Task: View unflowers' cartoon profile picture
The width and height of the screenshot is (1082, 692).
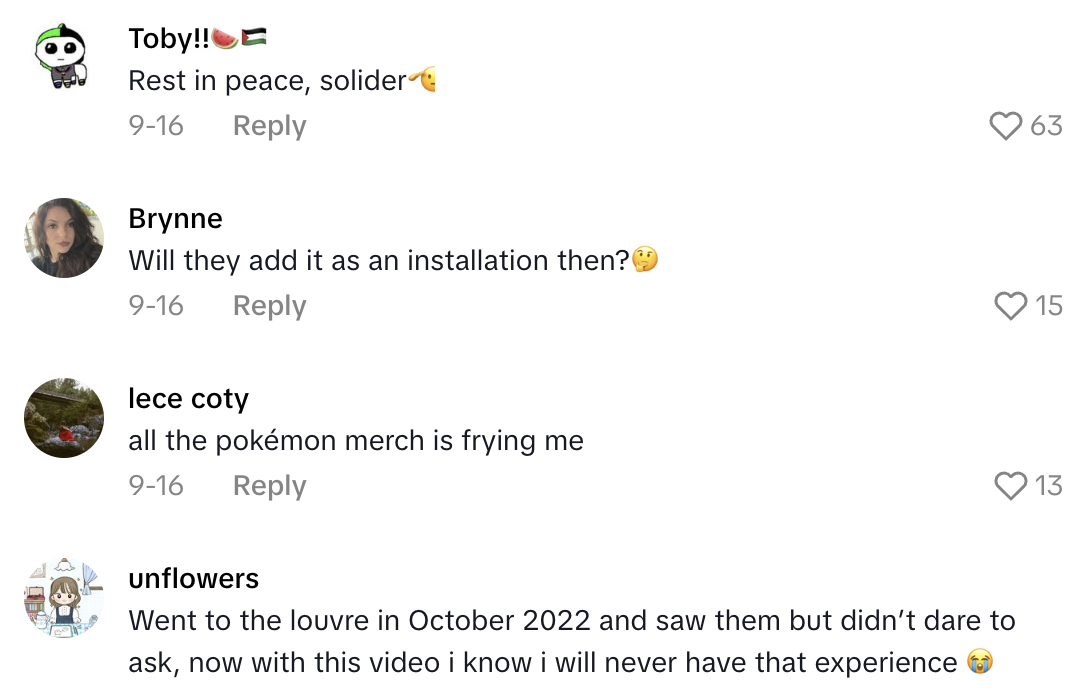Action: coord(63,598)
